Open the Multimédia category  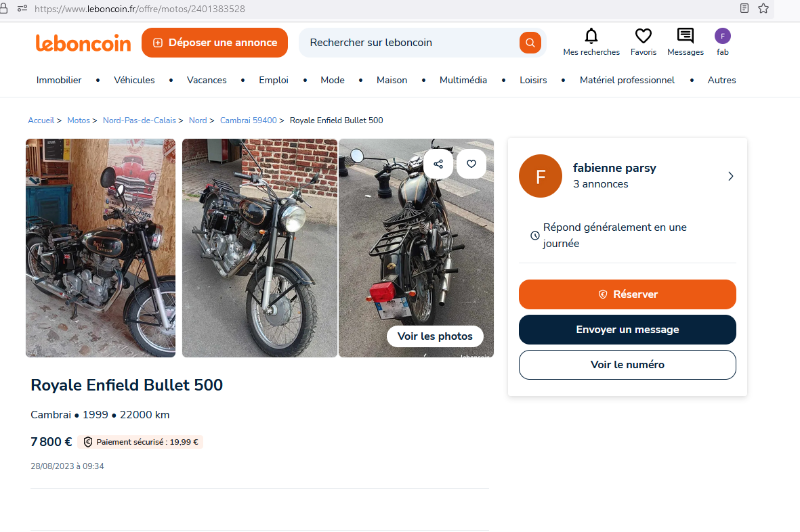click(463, 80)
